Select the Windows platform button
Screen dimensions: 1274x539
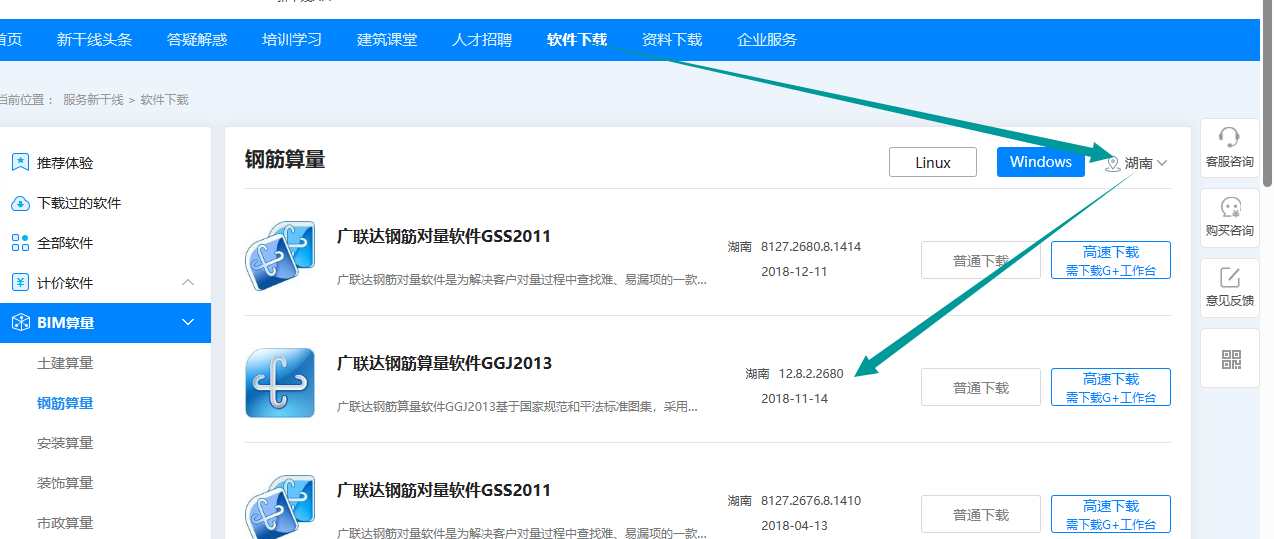[x=1041, y=162]
